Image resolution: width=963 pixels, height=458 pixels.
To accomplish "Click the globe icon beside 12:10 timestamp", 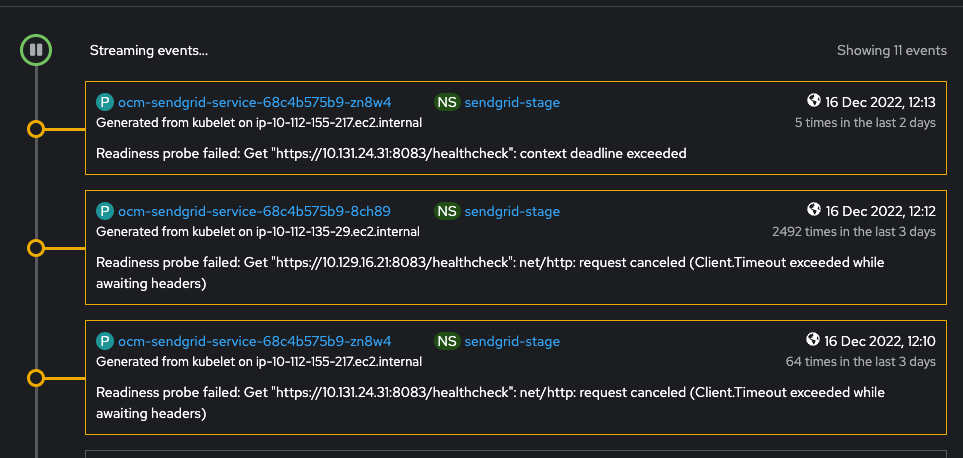I will pyautogui.click(x=814, y=340).
